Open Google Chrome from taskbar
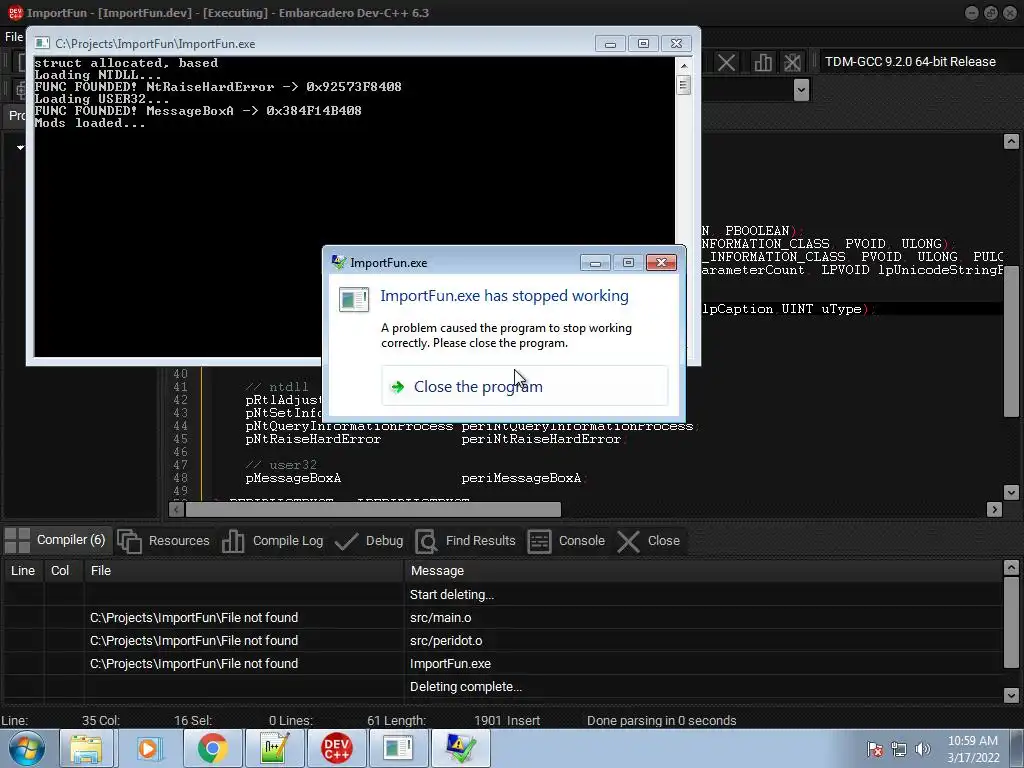 (212, 748)
